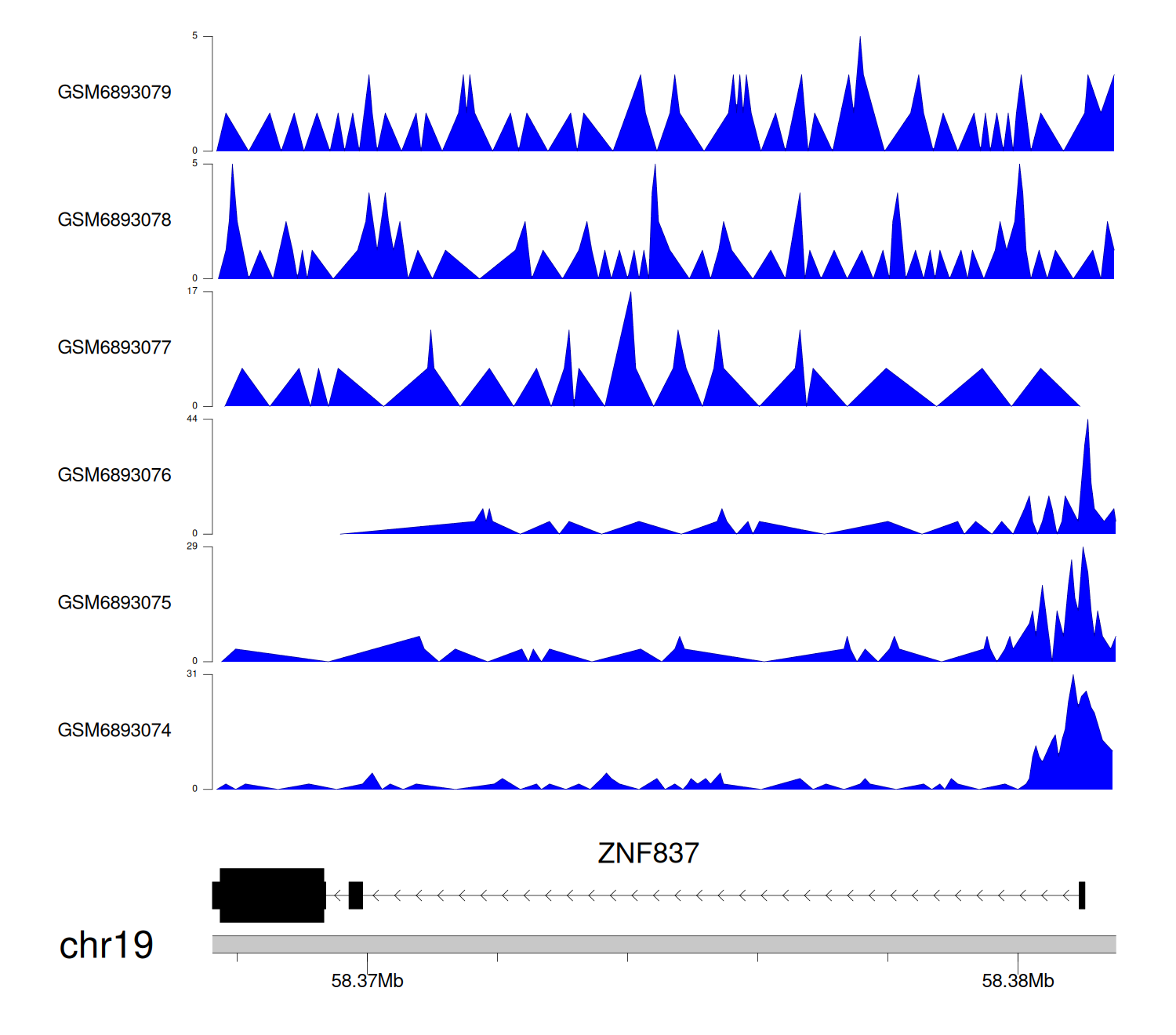1176x1035 pixels.
Task: Click the gray chromosome ideogram bar
Action: (x=663, y=944)
